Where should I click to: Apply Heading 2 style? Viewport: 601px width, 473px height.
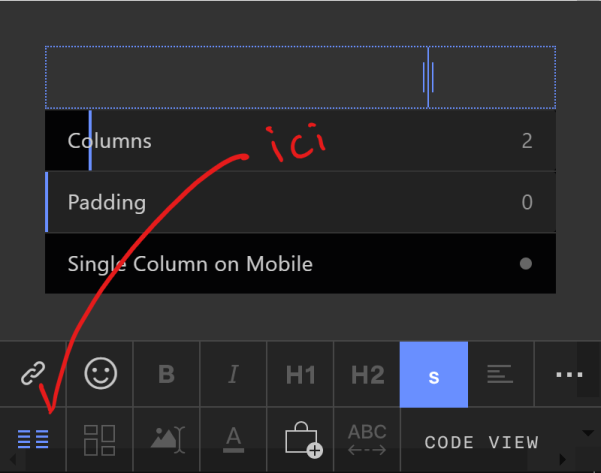367,374
